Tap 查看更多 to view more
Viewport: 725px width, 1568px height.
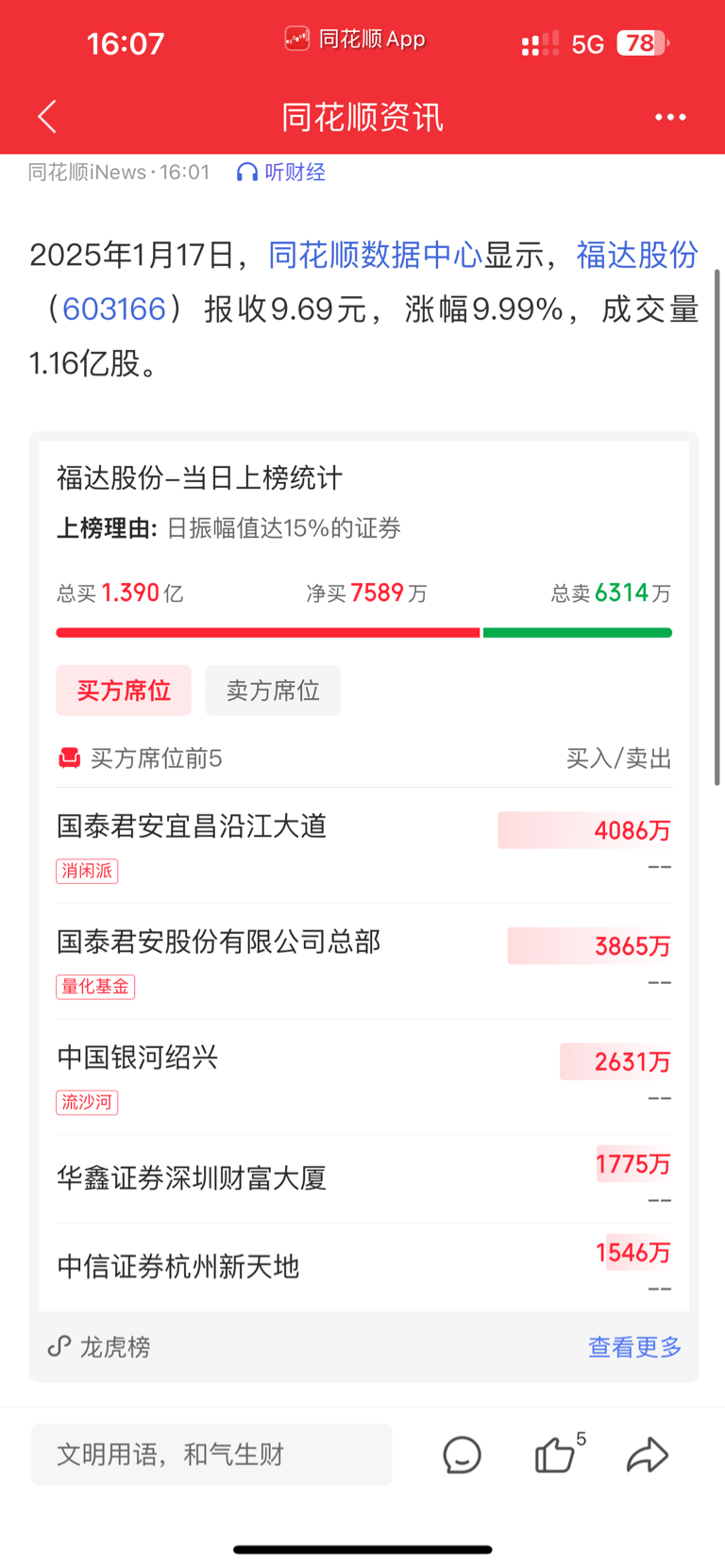[x=634, y=1347]
